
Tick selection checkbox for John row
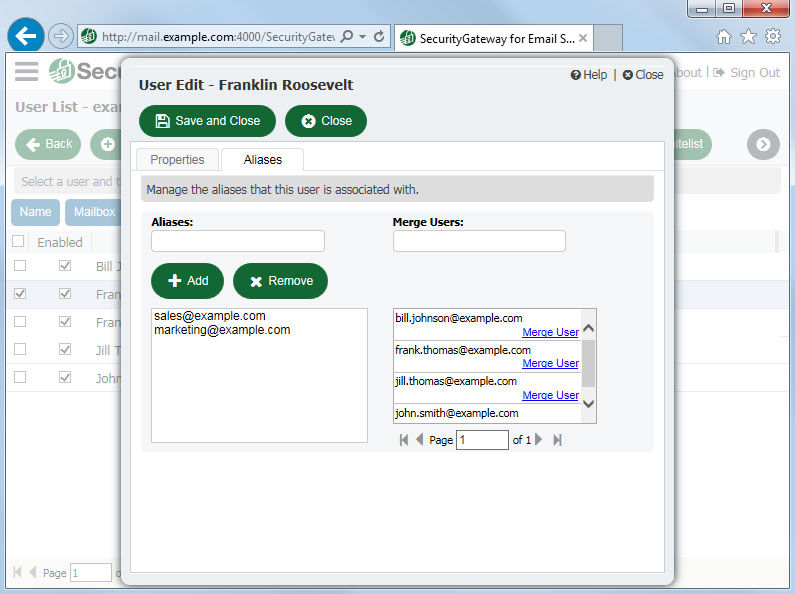20,377
